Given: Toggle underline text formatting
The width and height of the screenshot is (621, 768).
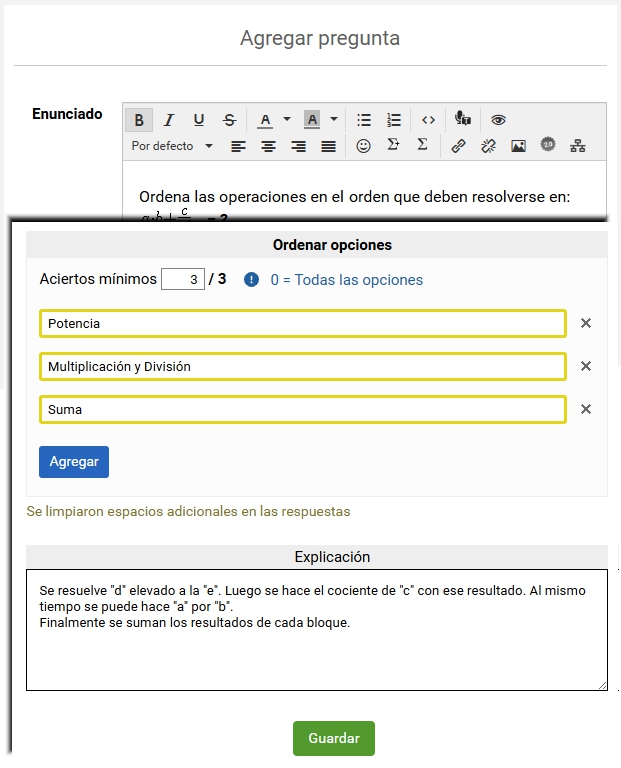Looking at the screenshot, I should [199, 120].
